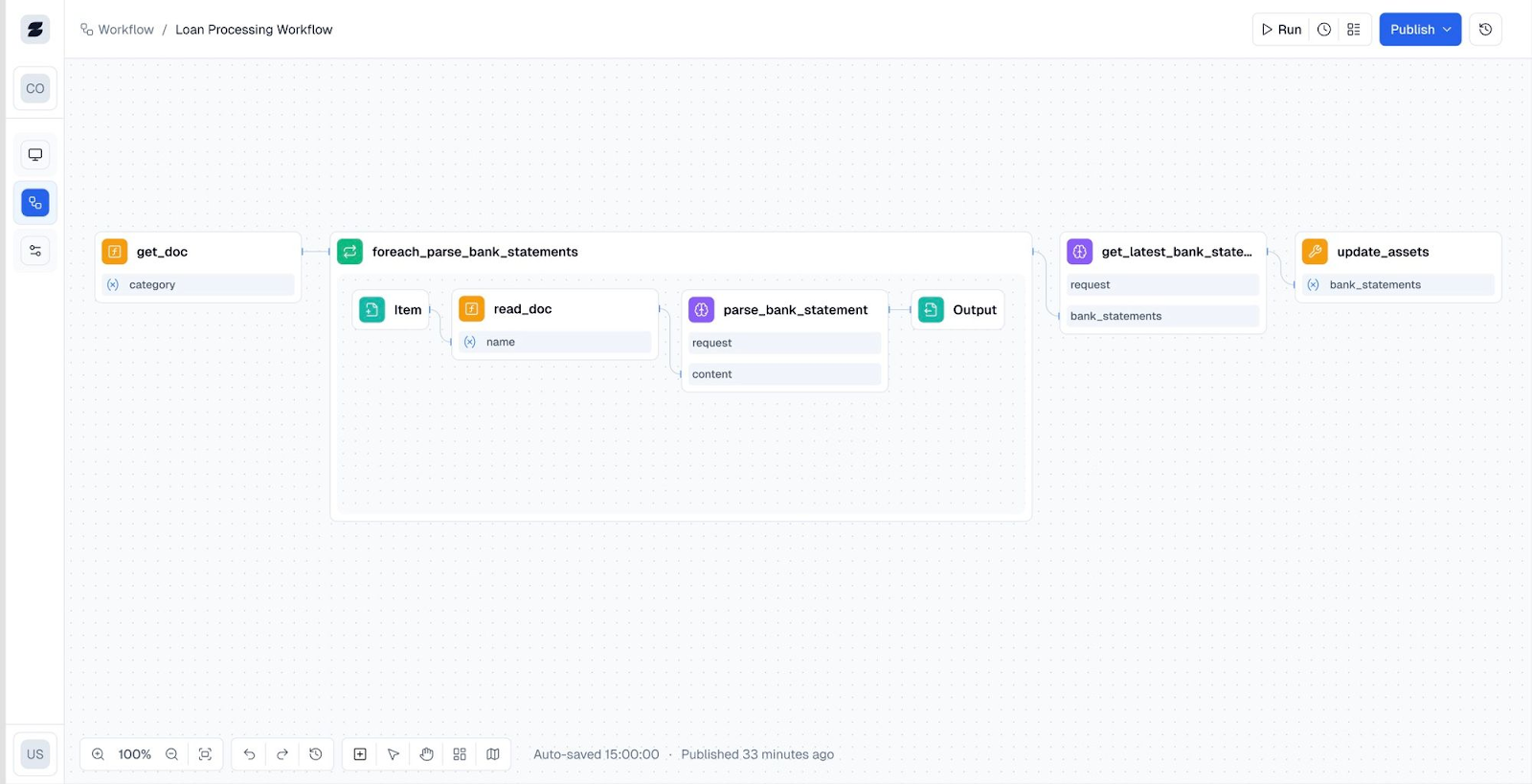Open run history clock icon
Image resolution: width=1532 pixels, height=784 pixels.
pos(1324,30)
